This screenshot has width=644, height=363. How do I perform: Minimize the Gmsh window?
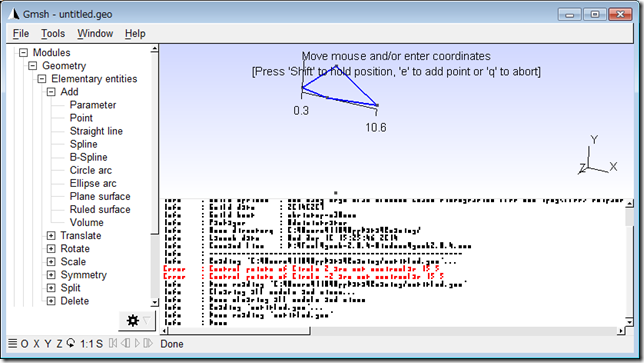click(x=570, y=15)
